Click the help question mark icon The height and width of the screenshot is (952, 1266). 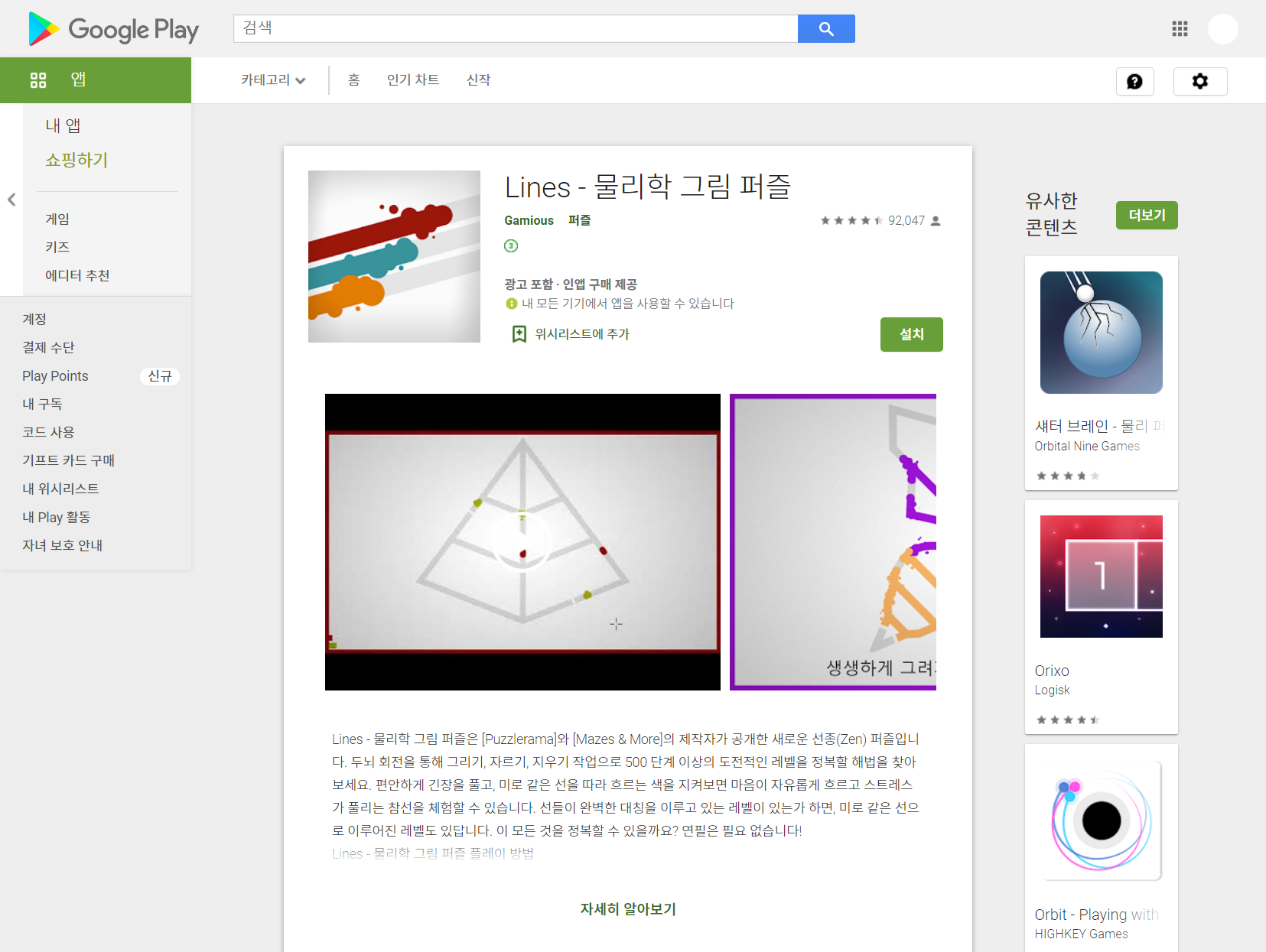pos(1134,81)
